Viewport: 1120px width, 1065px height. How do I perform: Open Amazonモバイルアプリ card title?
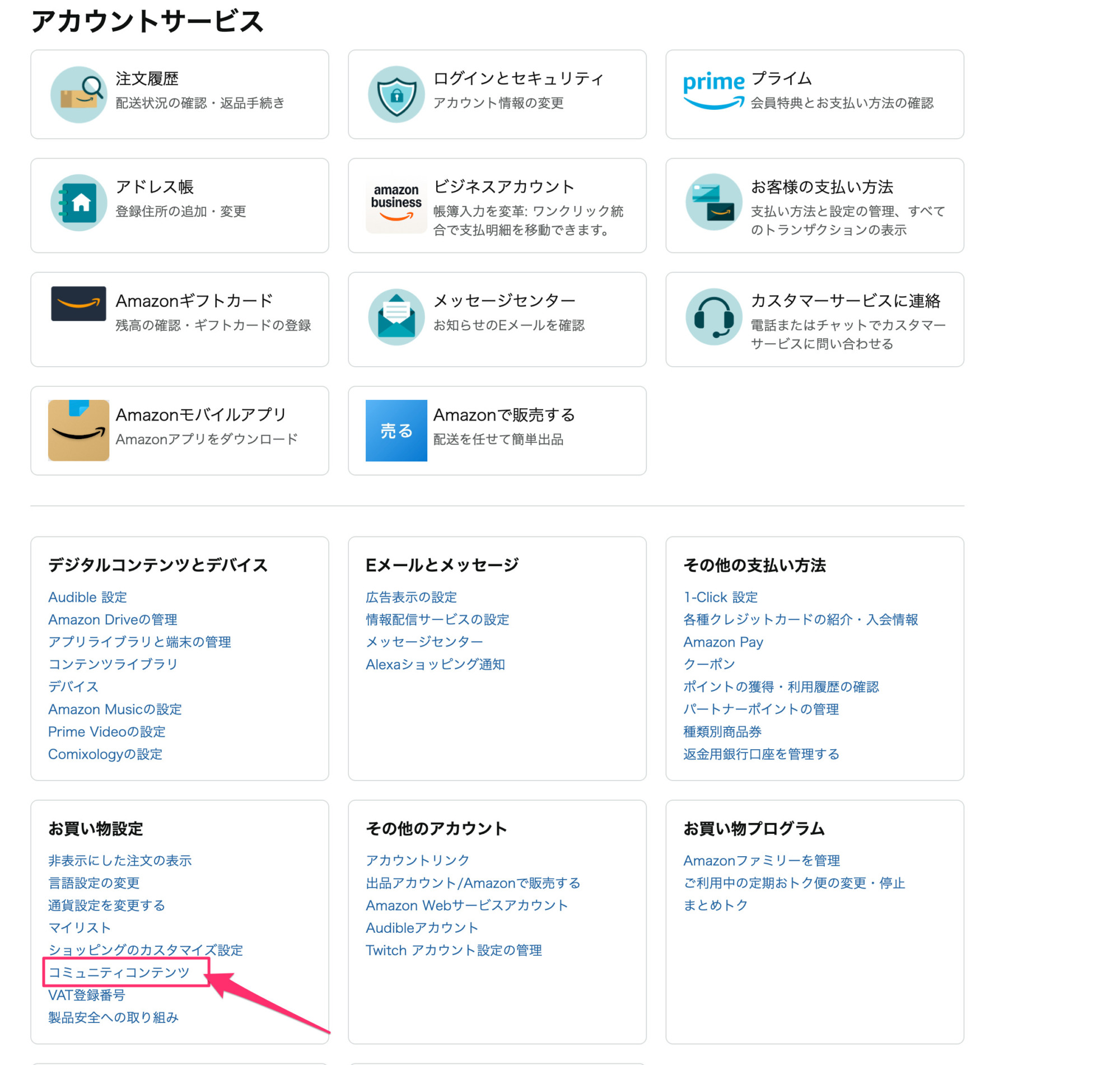click(x=201, y=415)
